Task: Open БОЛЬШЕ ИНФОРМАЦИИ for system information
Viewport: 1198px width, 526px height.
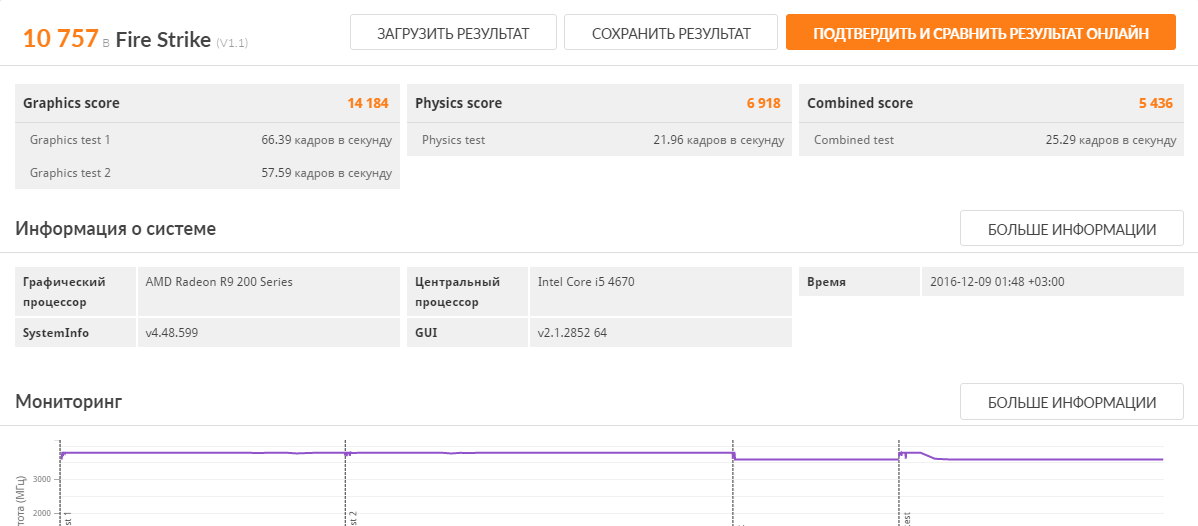Action: pyautogui.click(x=1071, y=229)
